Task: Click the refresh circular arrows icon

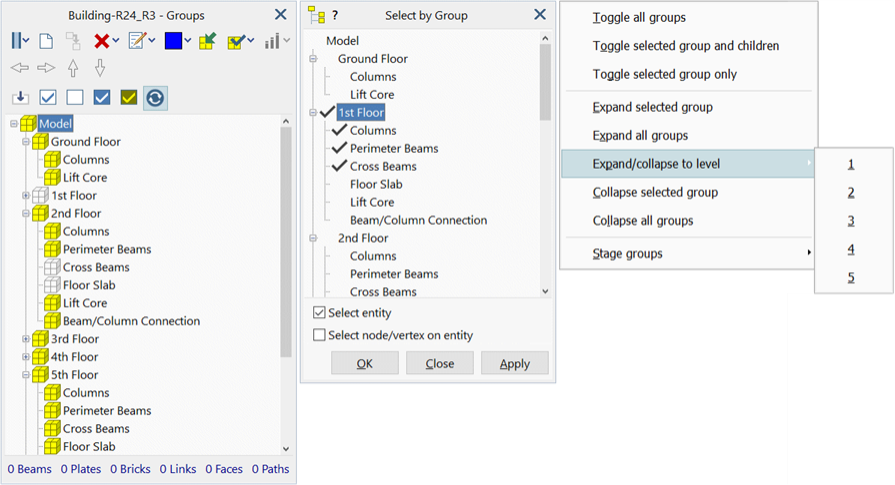Action: (155, 98)
